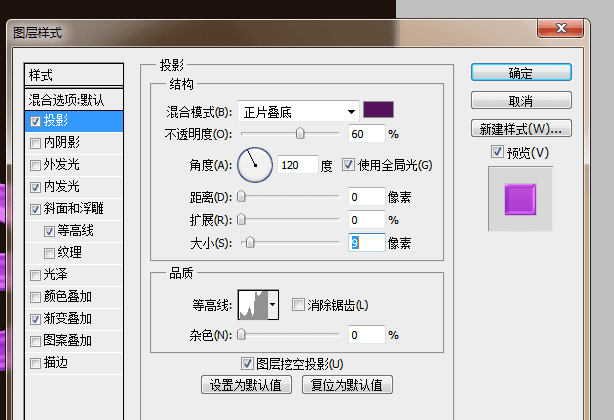Image resolution: width=614 pixels, height=420 pixels.
Task: Uncheck the 等高线 sub-item checkbox
Action: 49,231
